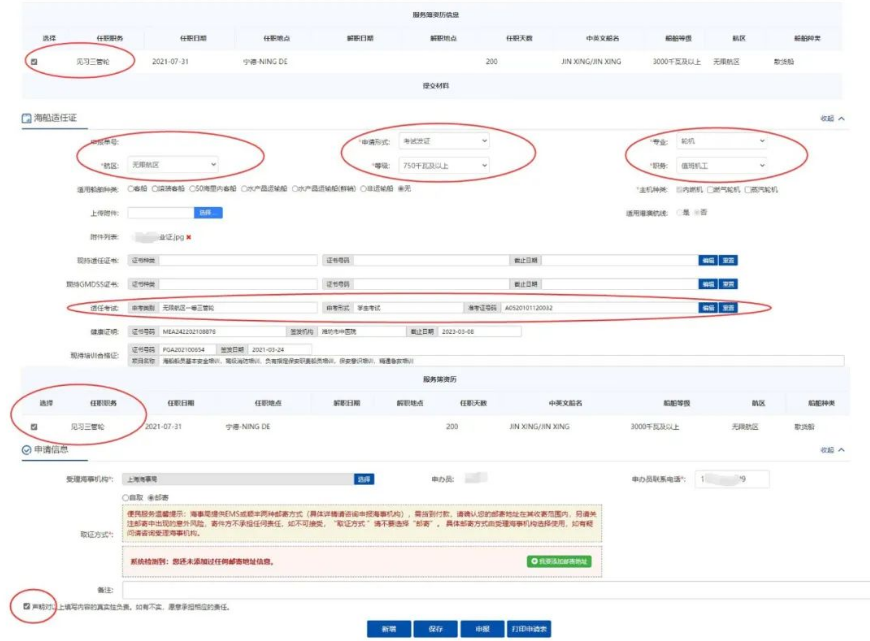
Task: Collapse the 申请信息 section with 收起
Action: coord(832,450)
